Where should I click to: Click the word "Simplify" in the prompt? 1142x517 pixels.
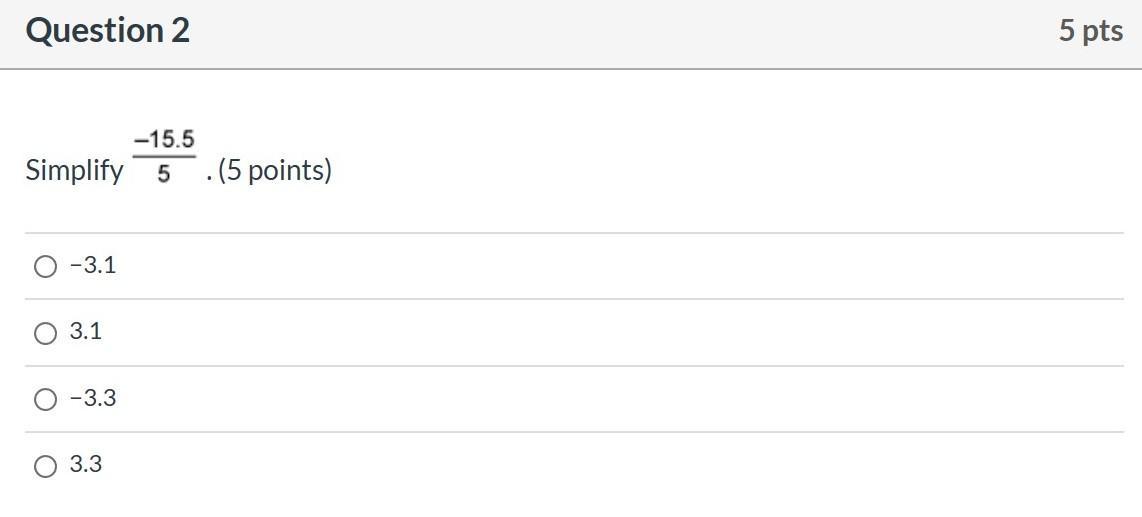pyautogui.click(x=75, y=171)
